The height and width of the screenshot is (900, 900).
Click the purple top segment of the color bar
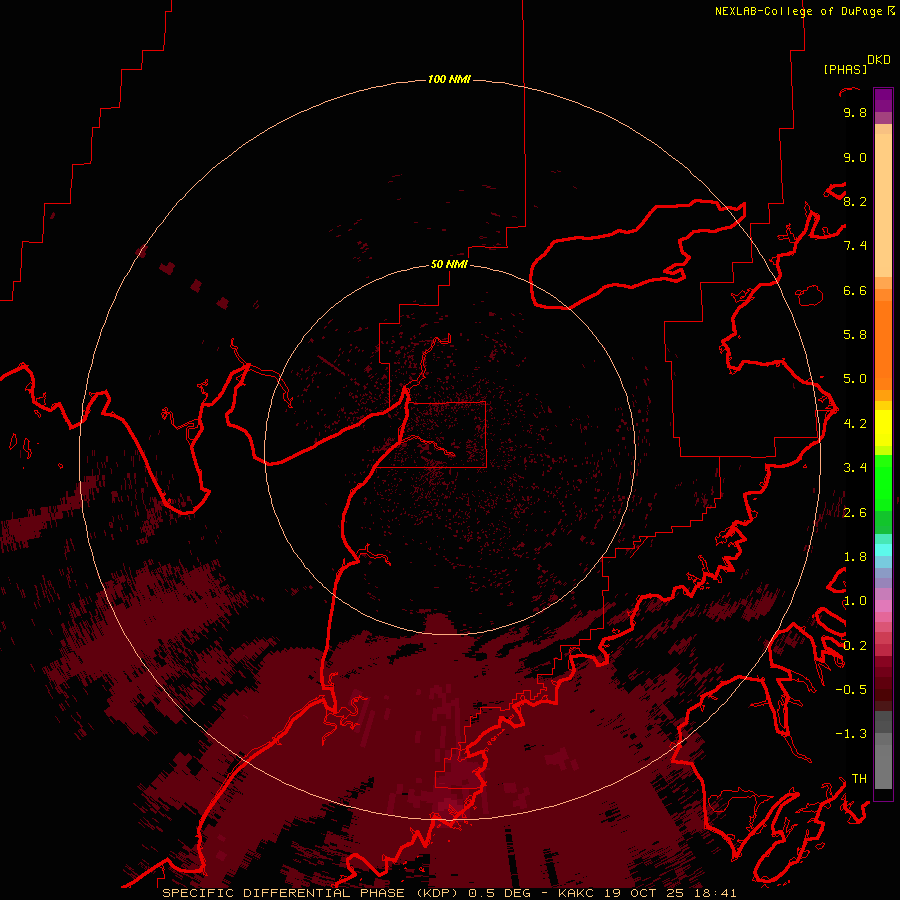click(x=883, y=100)
